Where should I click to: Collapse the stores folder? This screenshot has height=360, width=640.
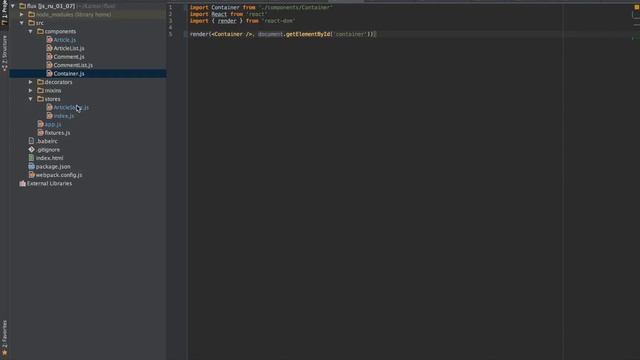point(31,99)
